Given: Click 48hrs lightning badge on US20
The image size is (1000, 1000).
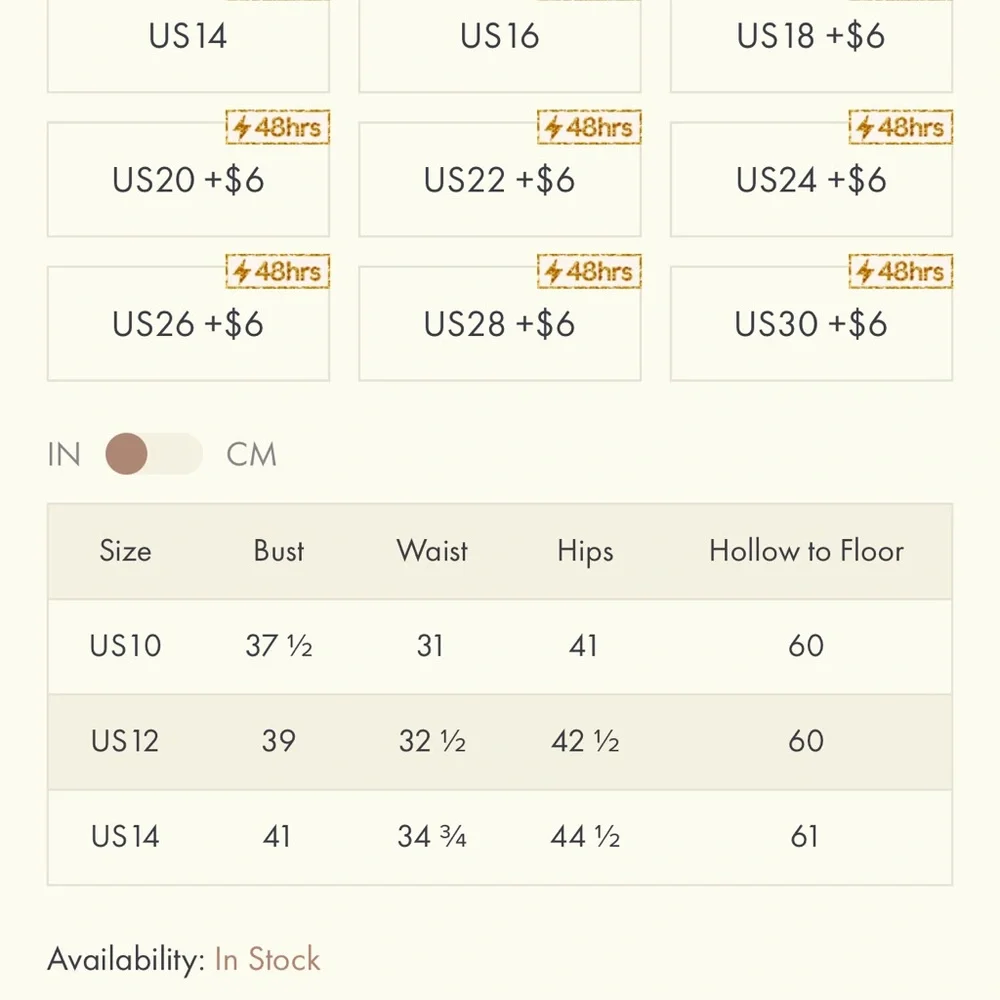Looking at the screenshot, I should tap(277, 128).
